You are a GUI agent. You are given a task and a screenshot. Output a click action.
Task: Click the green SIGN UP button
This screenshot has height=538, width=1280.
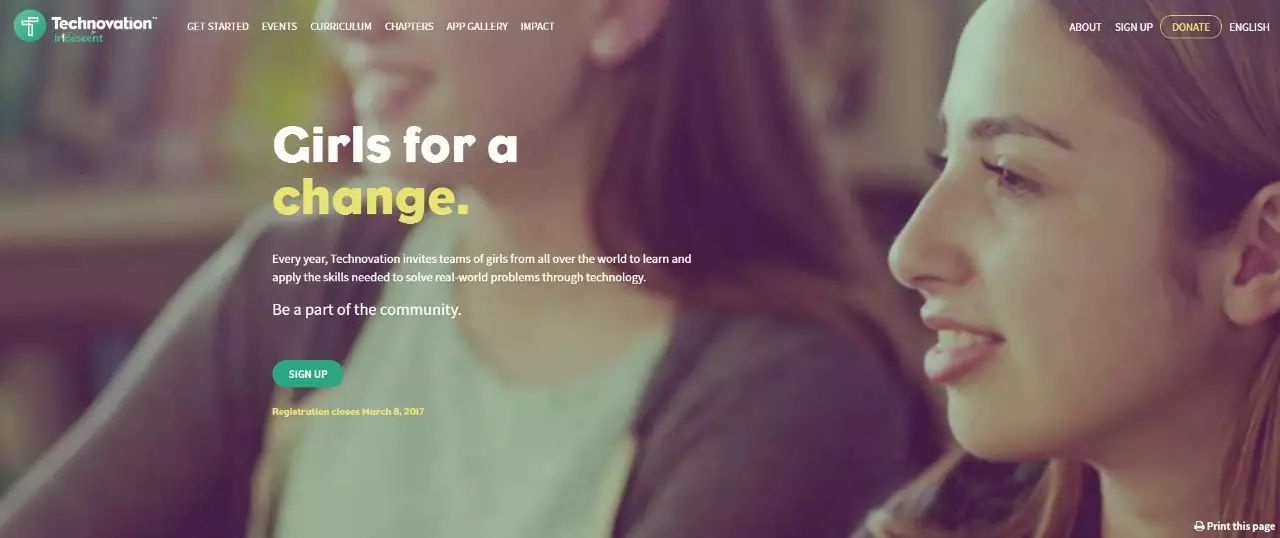coord(308,374)
